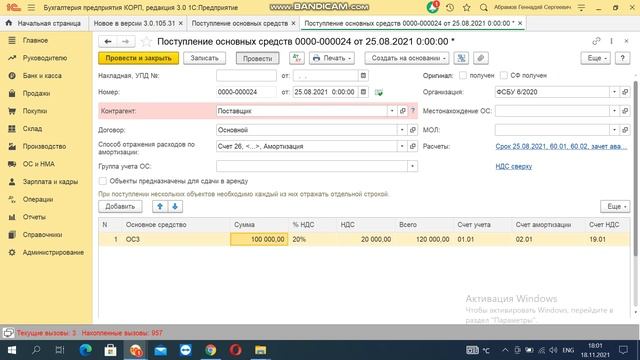Click the Записать button

pos(204,58)
